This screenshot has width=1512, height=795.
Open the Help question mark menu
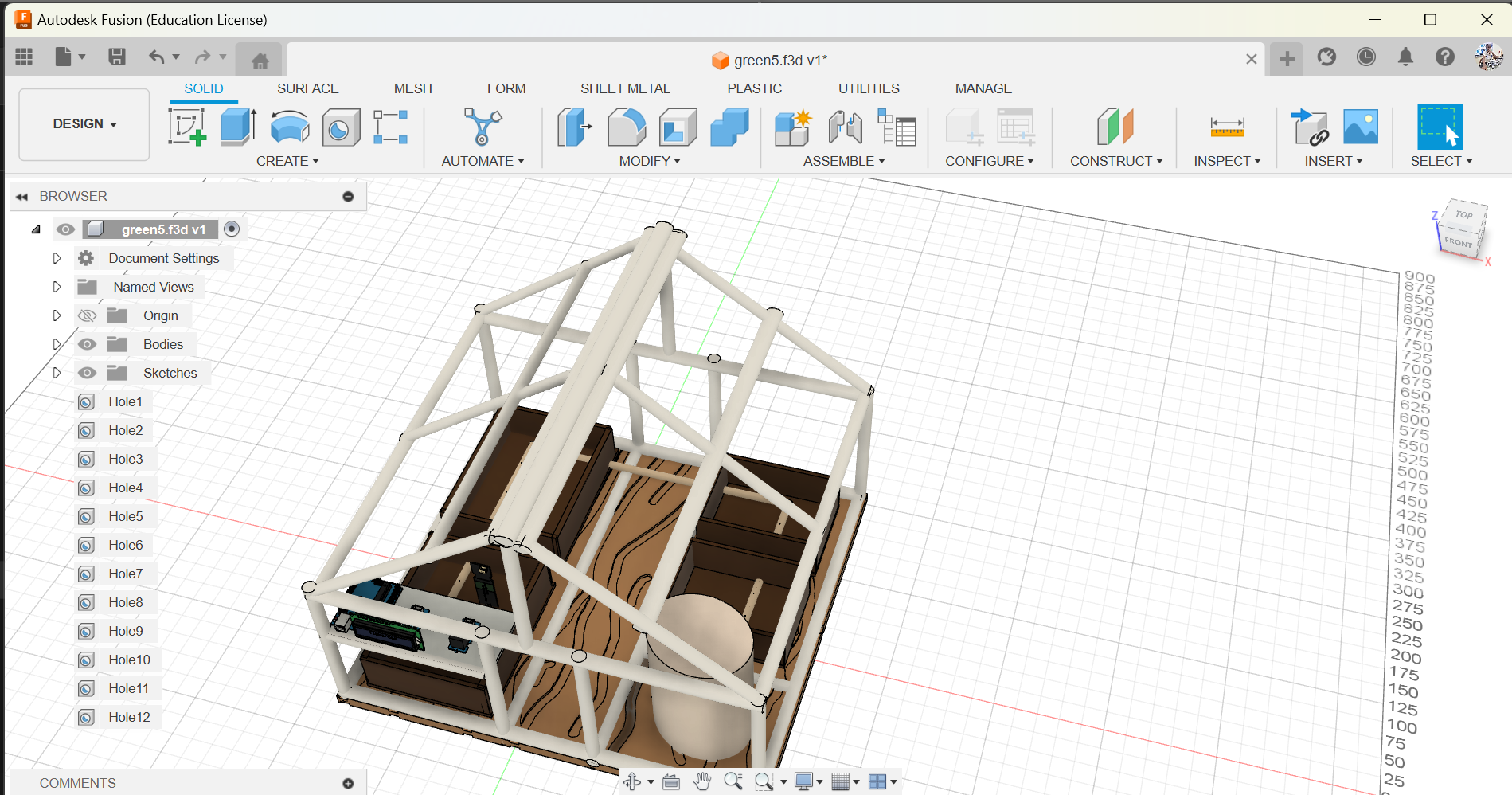pyautogui.click(x=1445, y=57)
